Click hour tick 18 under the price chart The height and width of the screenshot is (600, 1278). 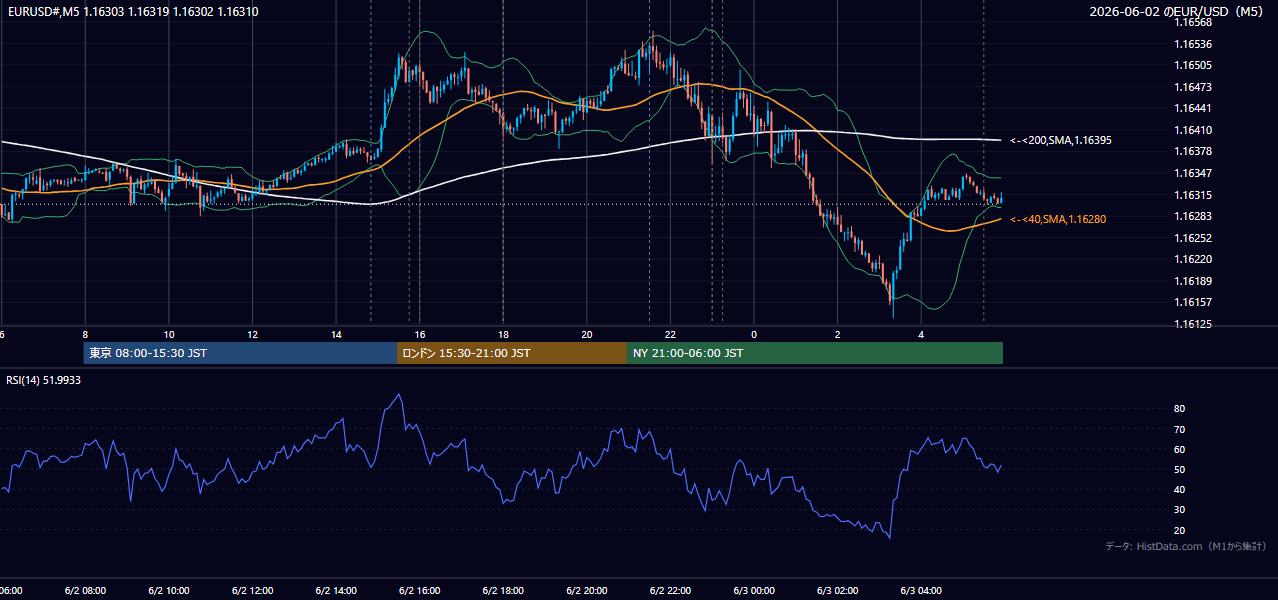503,334
